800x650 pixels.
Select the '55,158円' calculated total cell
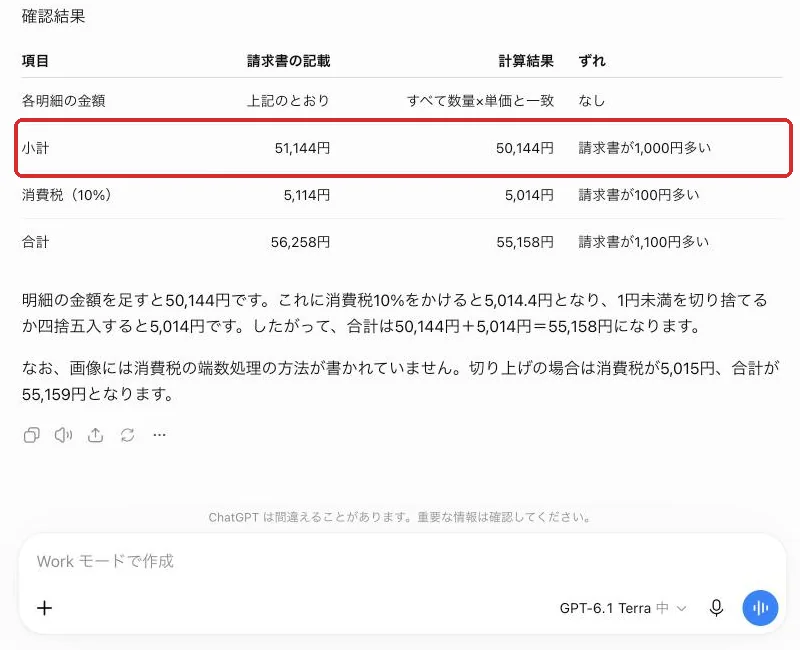click(526, 242)
